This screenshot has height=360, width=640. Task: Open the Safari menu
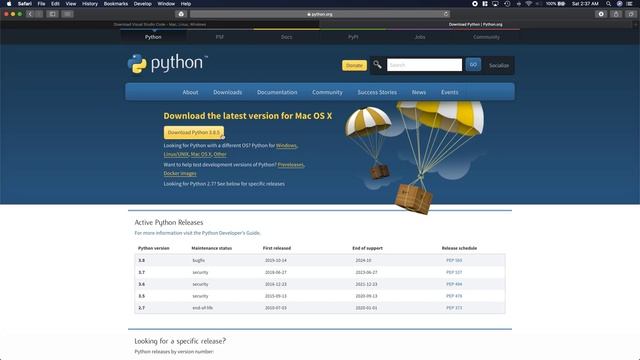(x=25, y=4)
